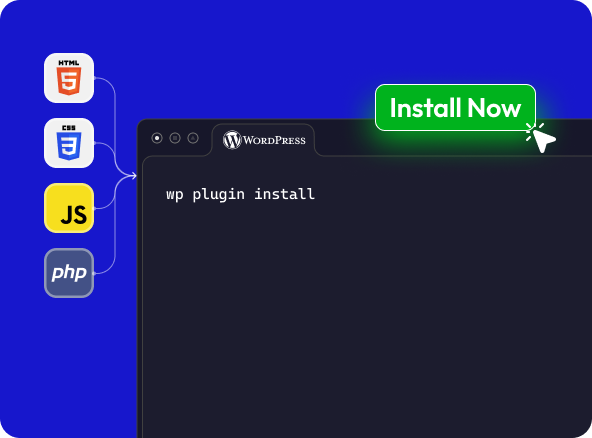
Task: Click the empty terminal area below the command
Action: pos(366,321)
